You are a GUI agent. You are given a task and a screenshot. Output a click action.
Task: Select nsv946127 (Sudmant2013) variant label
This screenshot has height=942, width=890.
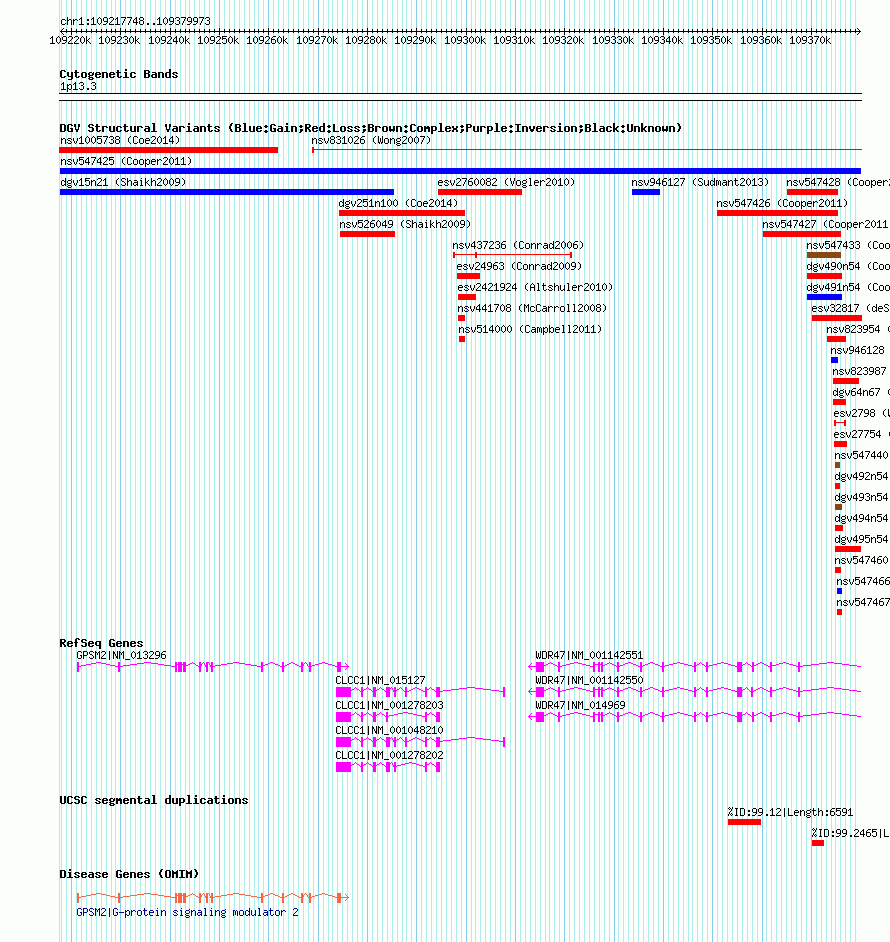[700, 182]
